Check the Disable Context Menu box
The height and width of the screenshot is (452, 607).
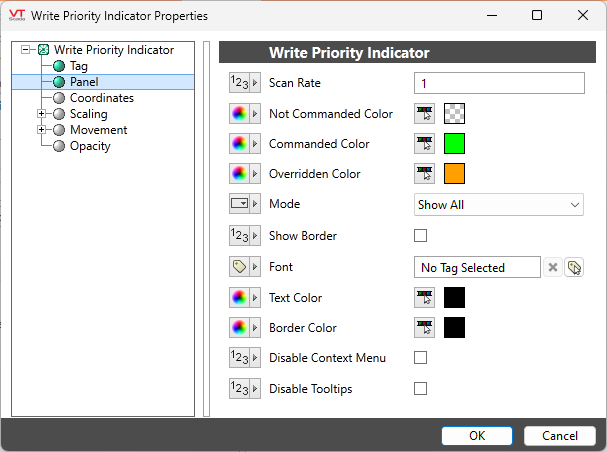(421, 358)
